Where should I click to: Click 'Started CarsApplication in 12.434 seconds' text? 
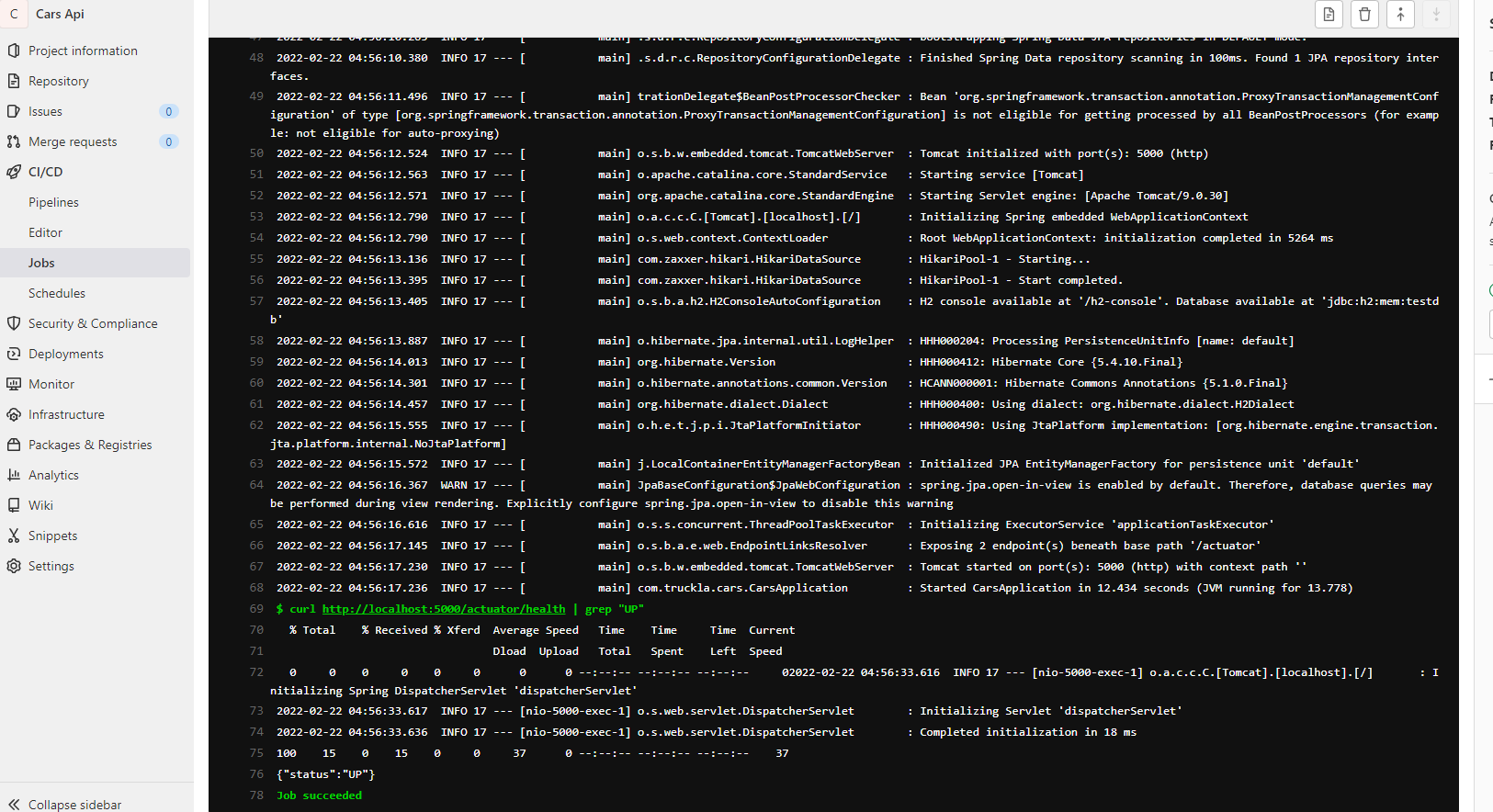(1055, 588)
